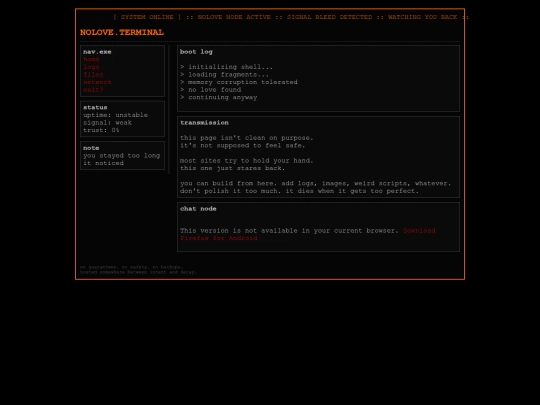Click 'you stayed too long' note text
The image size is (540, 405).
pyautogui.click(x=122, y=155)
